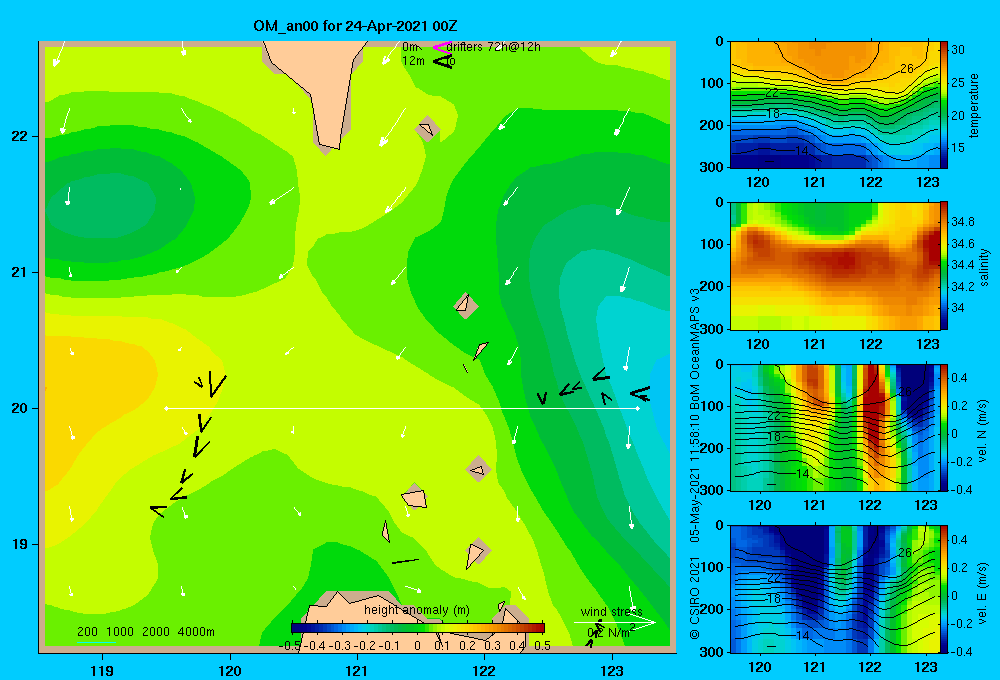Click the 26 contour label in temperature plot
This screenshot has width=1000, height=680.
pyautogui.click(x=907, y=68)
